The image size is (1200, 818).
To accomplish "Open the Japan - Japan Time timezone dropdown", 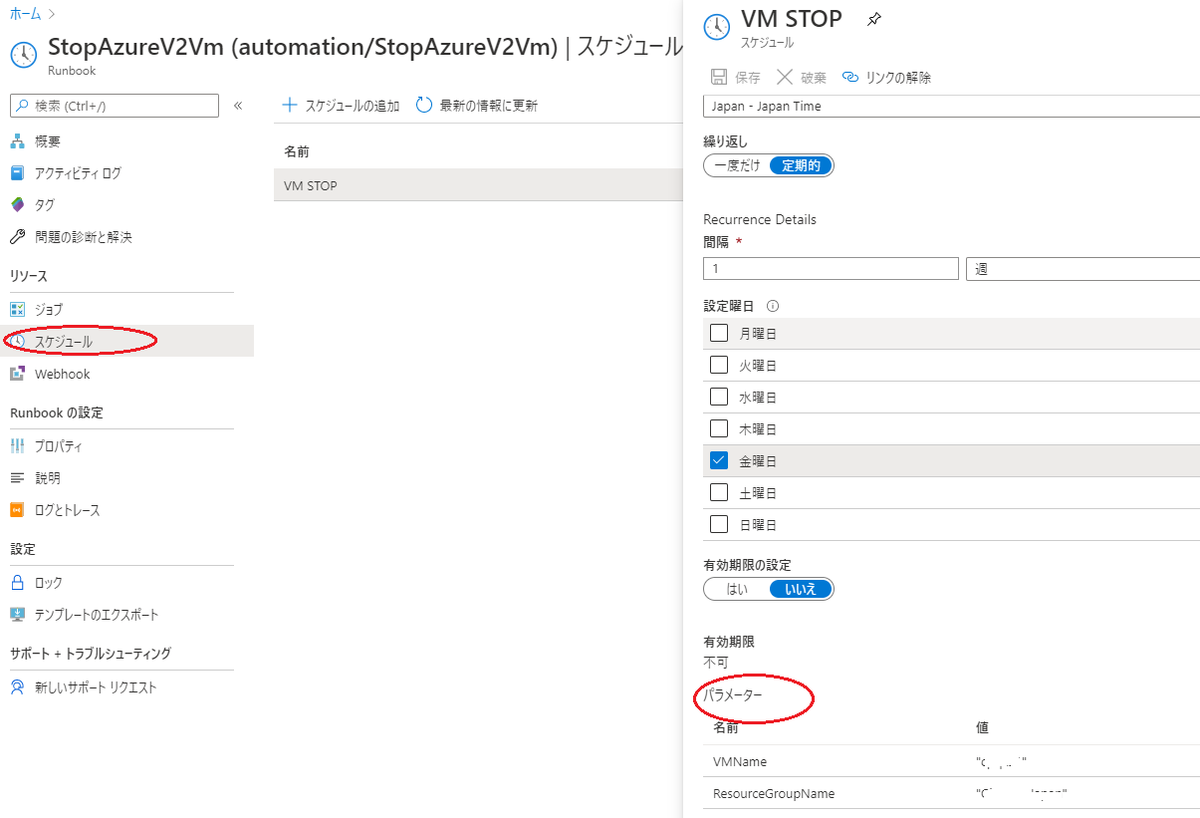I will click(x=951, y=106).
